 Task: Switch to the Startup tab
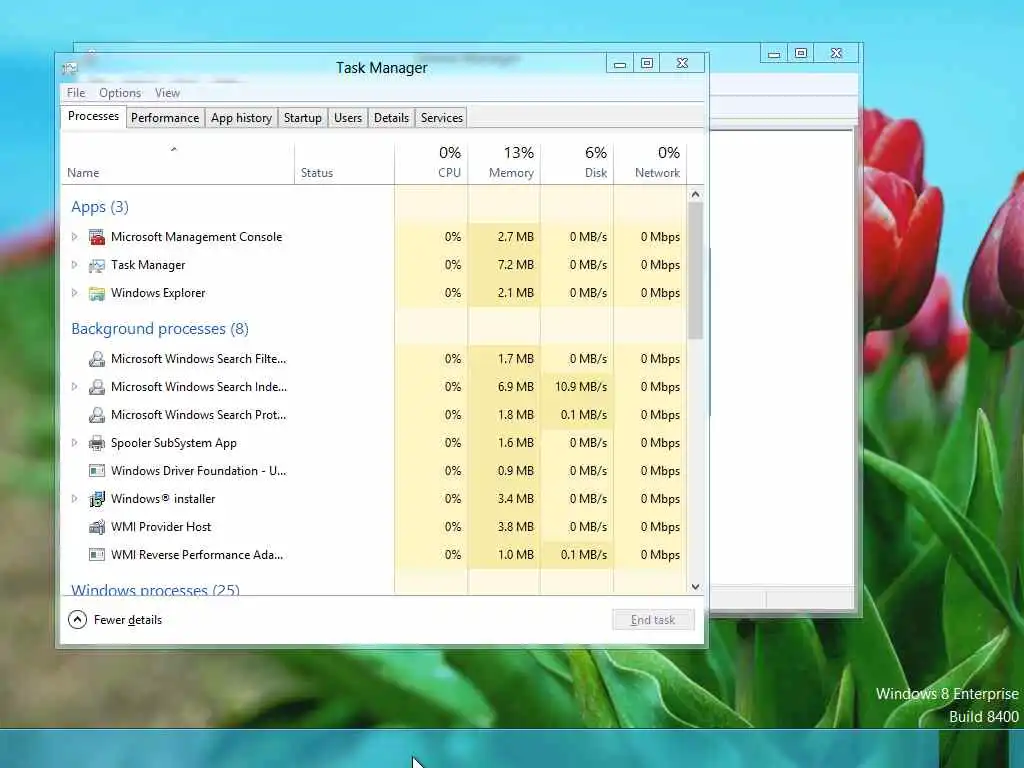pos(302,118)
